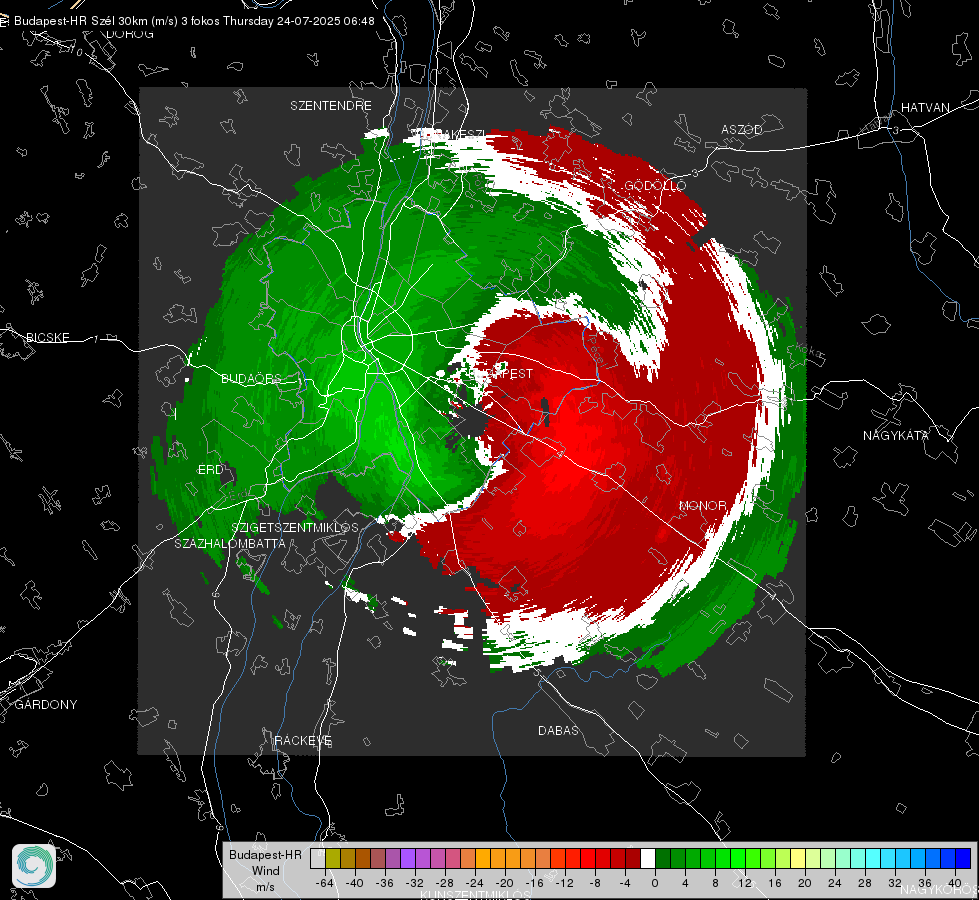The width and height of the screenshot is (979, 900).
Task: Click the SZAZHALOMBATTA town label
Action: [230, 544]
